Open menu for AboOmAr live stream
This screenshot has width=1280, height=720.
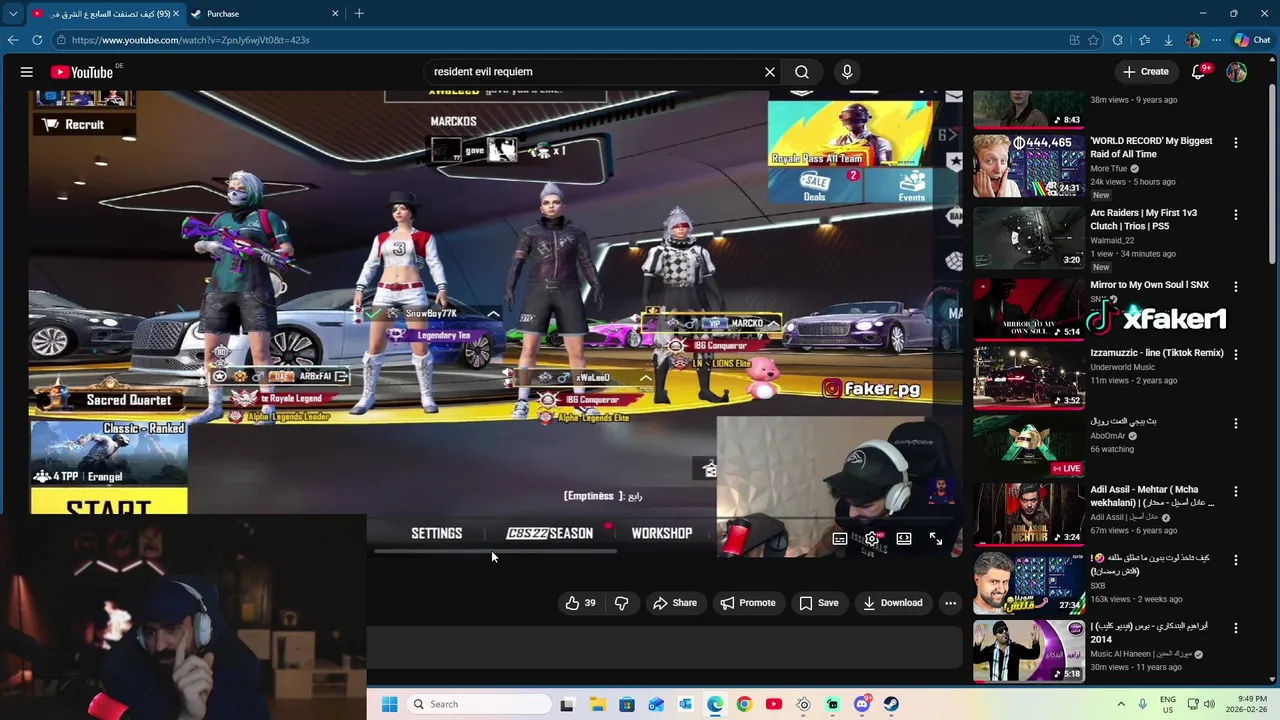tap(1236, 423)
